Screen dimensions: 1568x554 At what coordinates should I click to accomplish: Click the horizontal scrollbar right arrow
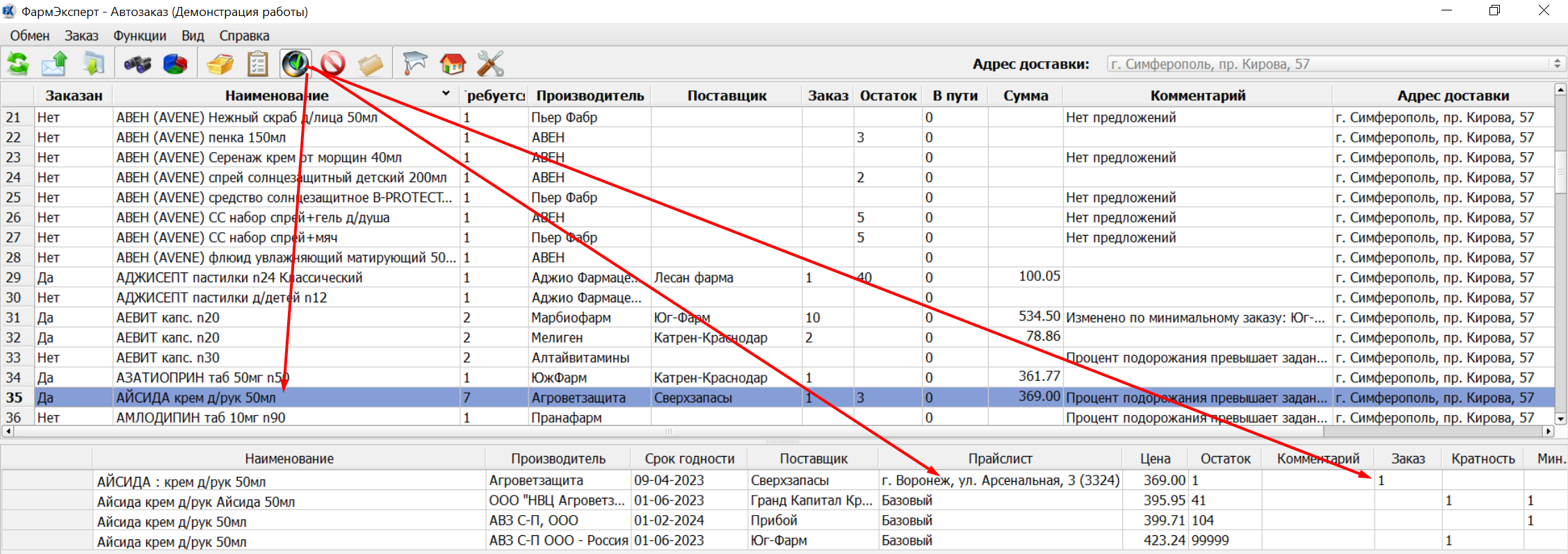pyautogui.click(x=1549, y=432)
